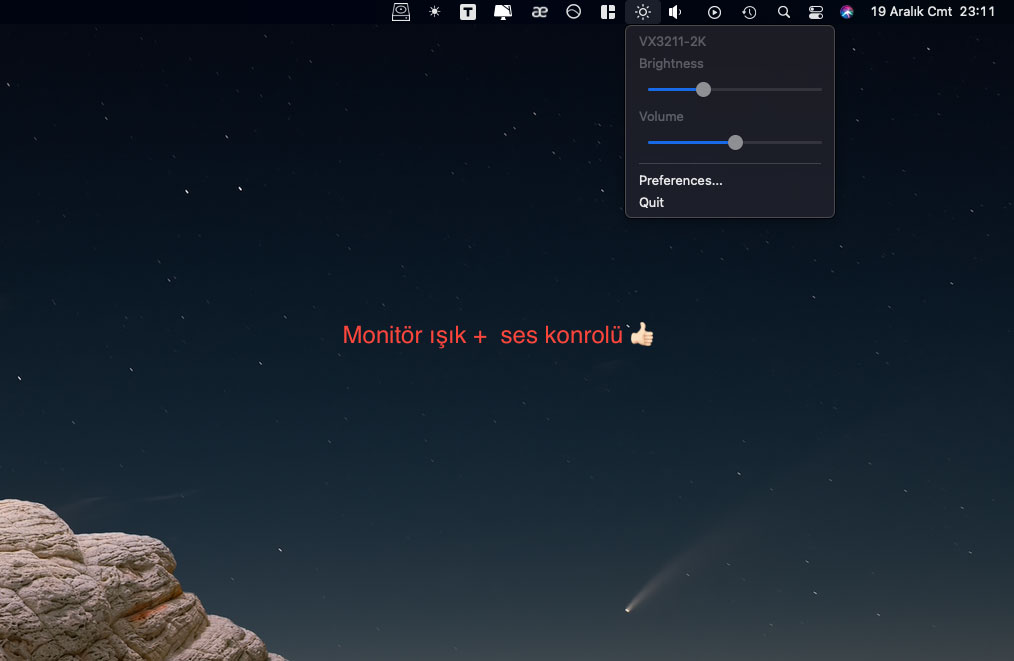Image resolution: width=1014 pixels, height=661 pixels.
Task: Open the speaker volume menu bar icon
Action: pyautogui.click(x=676, y=12)
